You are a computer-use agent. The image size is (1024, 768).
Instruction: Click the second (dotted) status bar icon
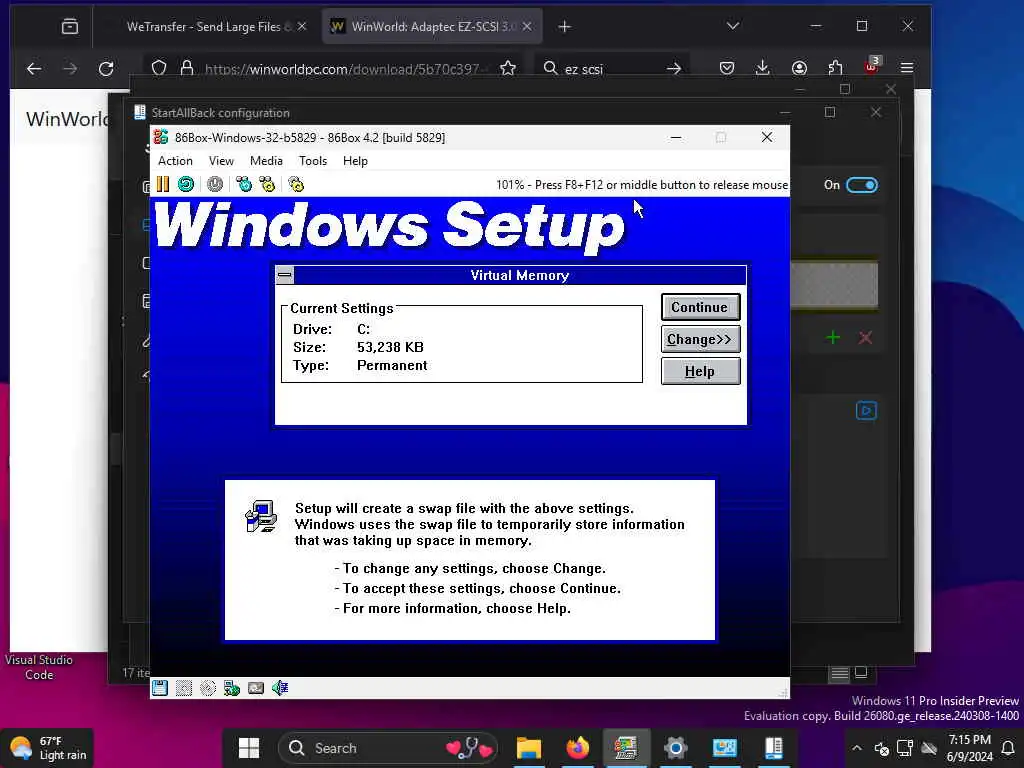184,688
